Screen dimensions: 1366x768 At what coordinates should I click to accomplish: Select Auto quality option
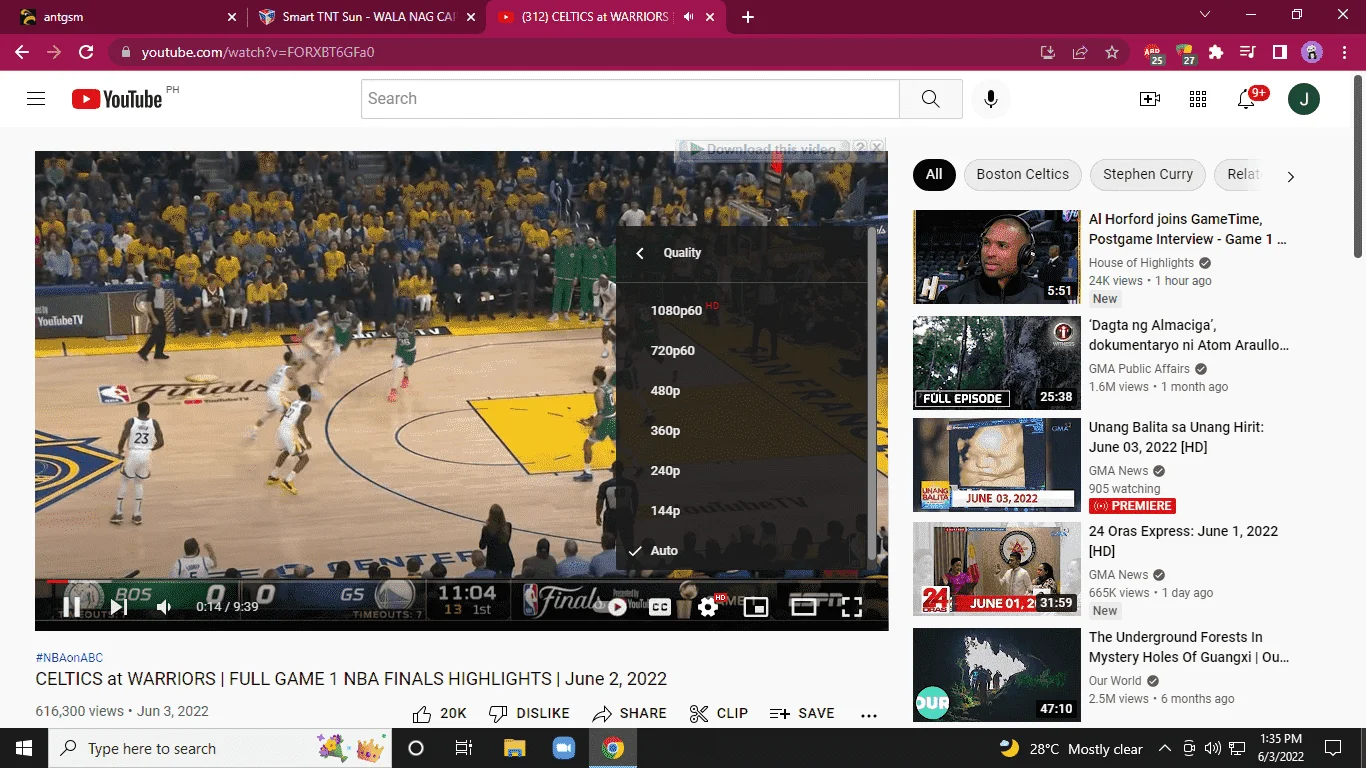point(742,550)
